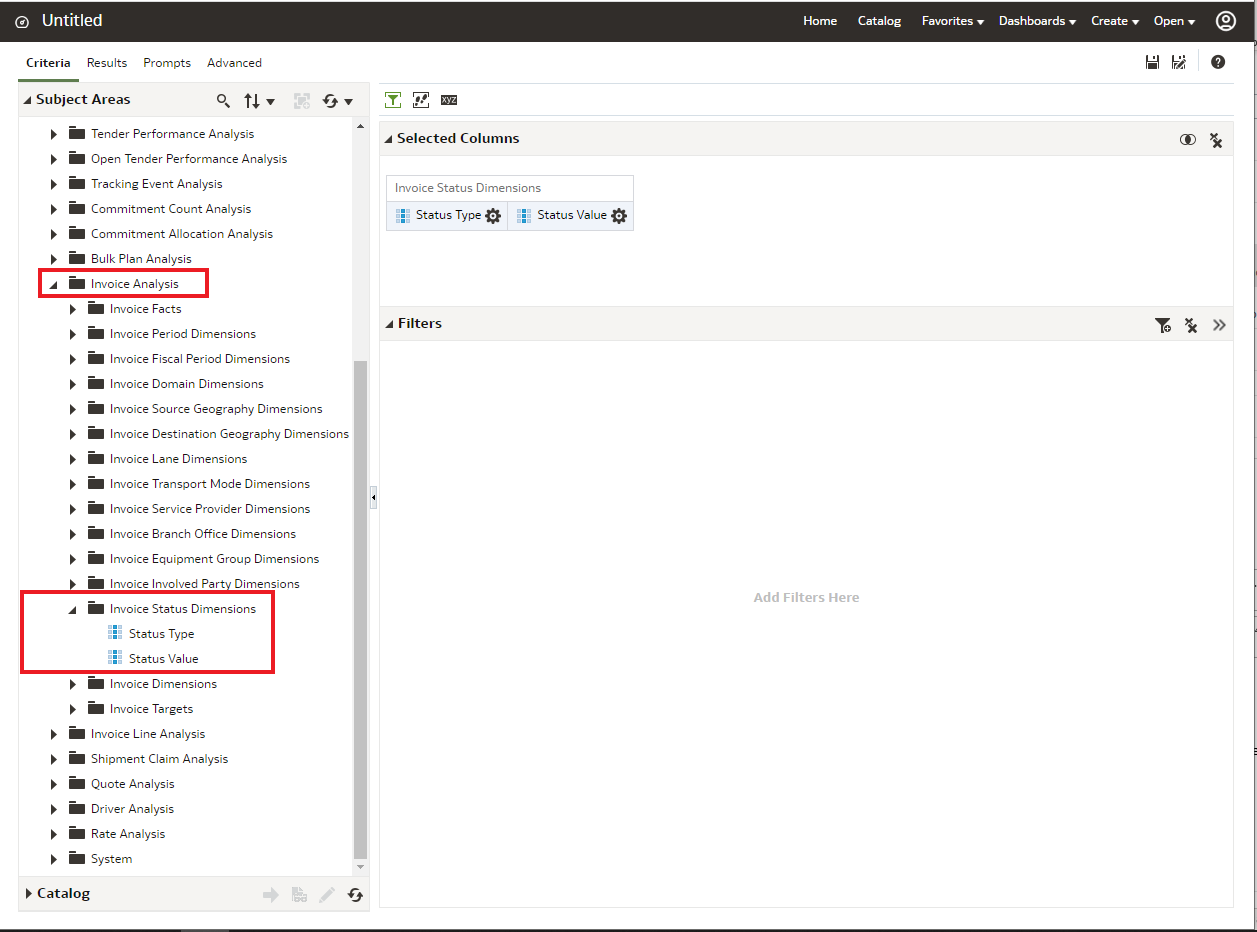This screenshot has height=932, width=1257.
Task: Remove all filters with the X icon
Action: (x=1191, y=325)
